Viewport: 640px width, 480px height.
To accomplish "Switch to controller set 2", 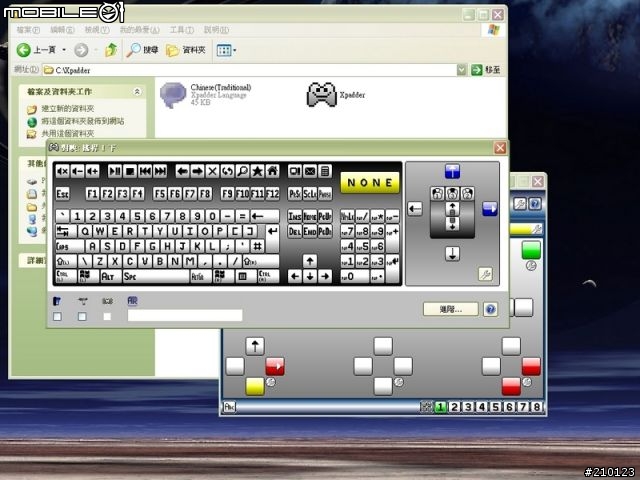I will point(454,407).
